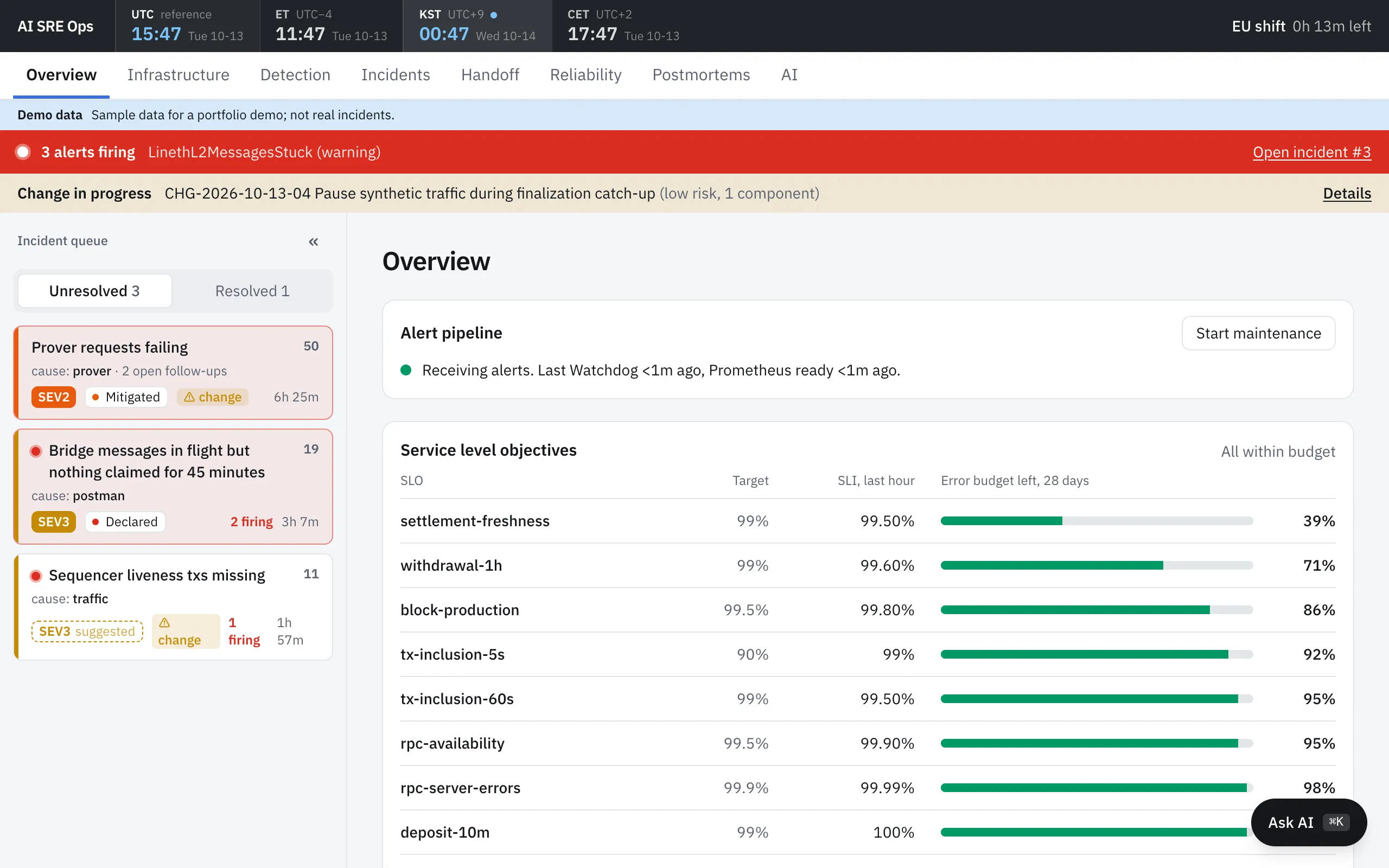Viewport: 1389px width, 868px height.
Task: Click the warning icon on Prover change badge
Action: point(189,397)
